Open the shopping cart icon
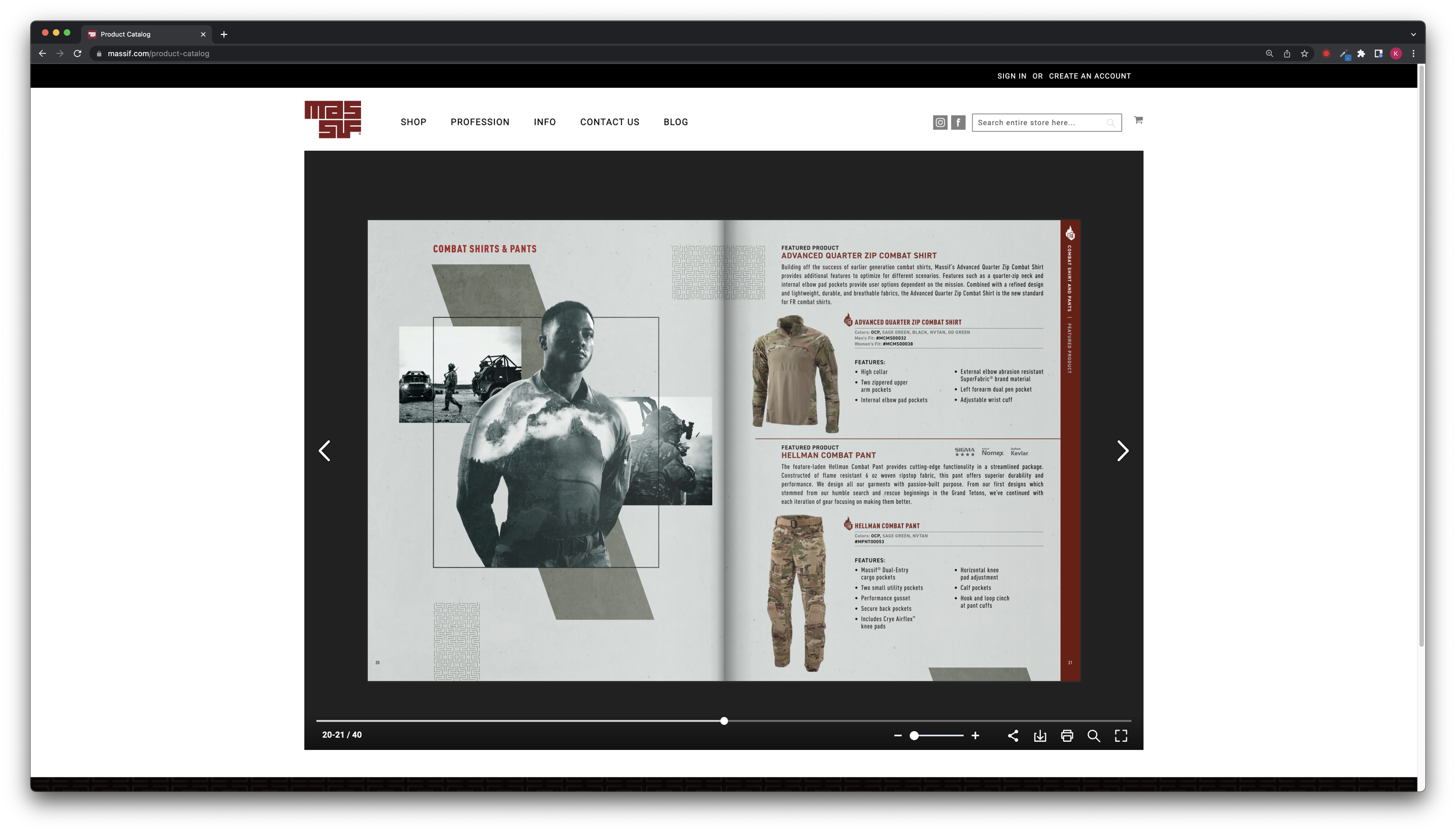 (x=1138, y=120)
